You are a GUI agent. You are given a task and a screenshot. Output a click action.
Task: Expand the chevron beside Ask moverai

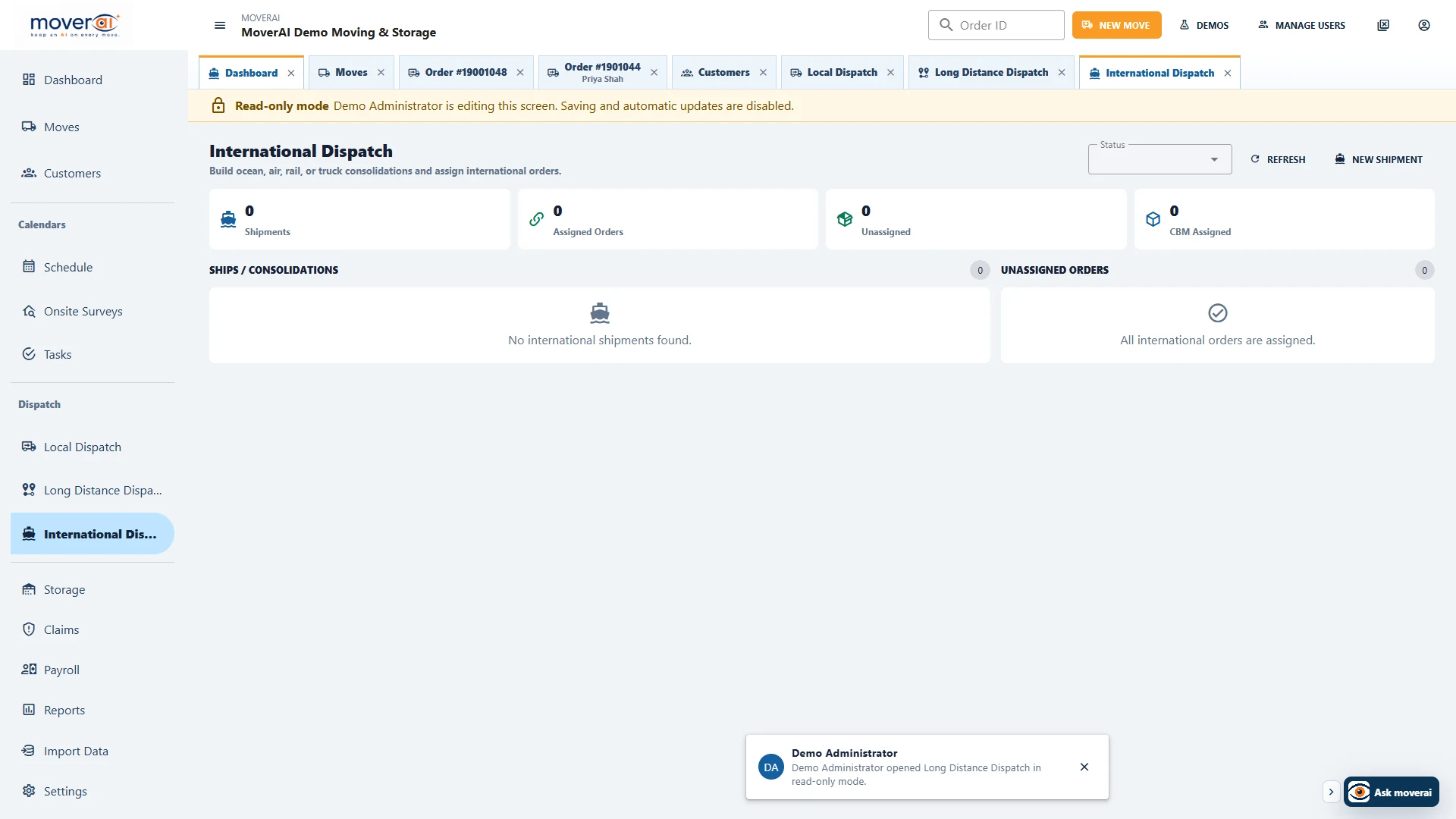(x=1331, y=792)
